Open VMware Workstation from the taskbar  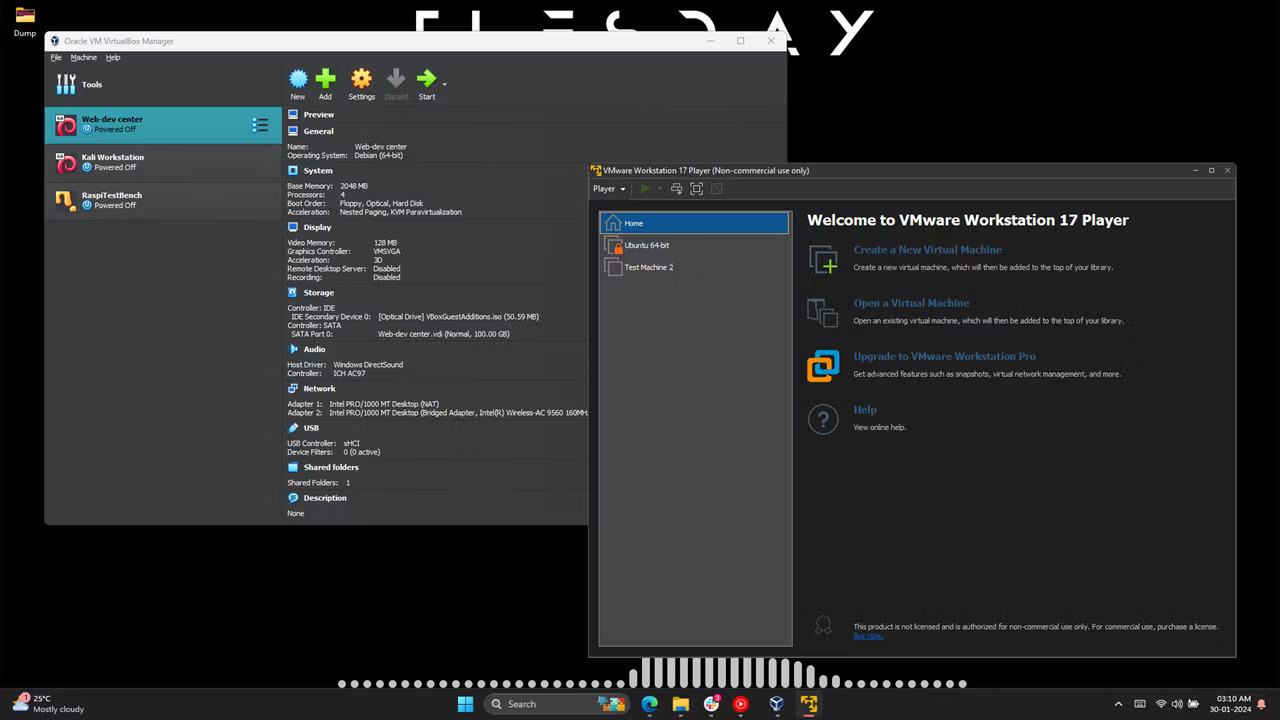tap(808, 704)
